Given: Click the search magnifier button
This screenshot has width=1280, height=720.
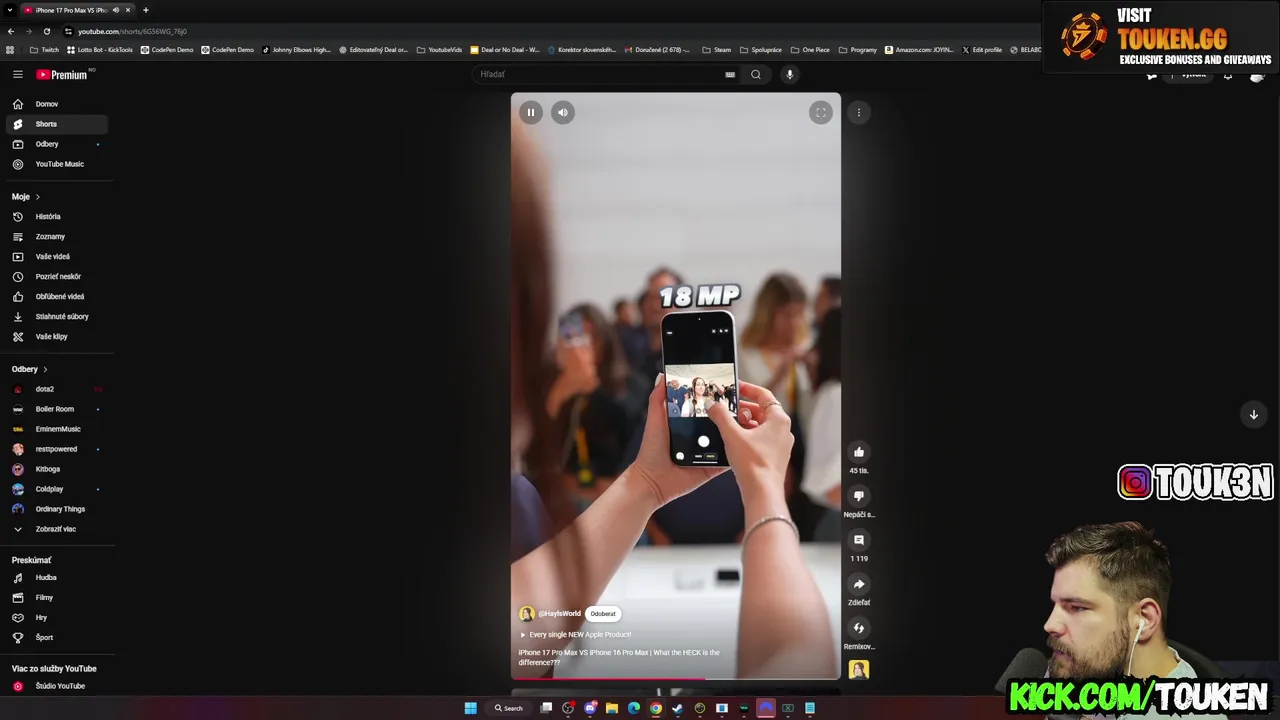Looking at the screenshot, I should click(x=756, y=74).
